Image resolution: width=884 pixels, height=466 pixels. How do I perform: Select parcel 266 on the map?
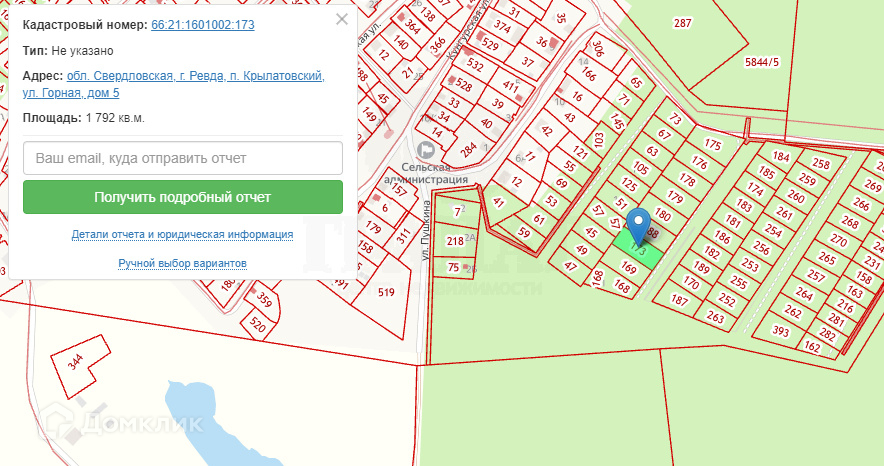[861, 204]
